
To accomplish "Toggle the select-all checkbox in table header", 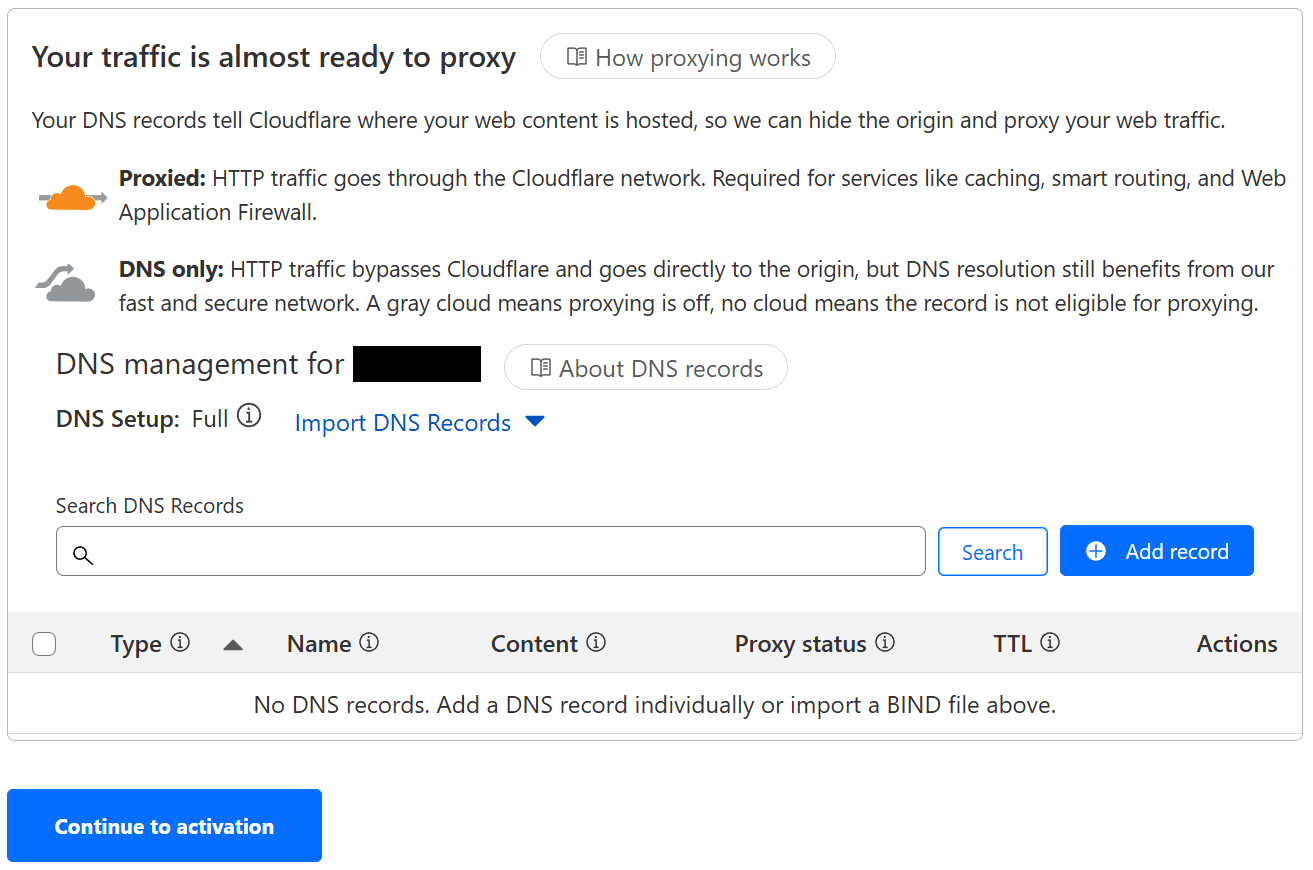I will coord(44,644).
